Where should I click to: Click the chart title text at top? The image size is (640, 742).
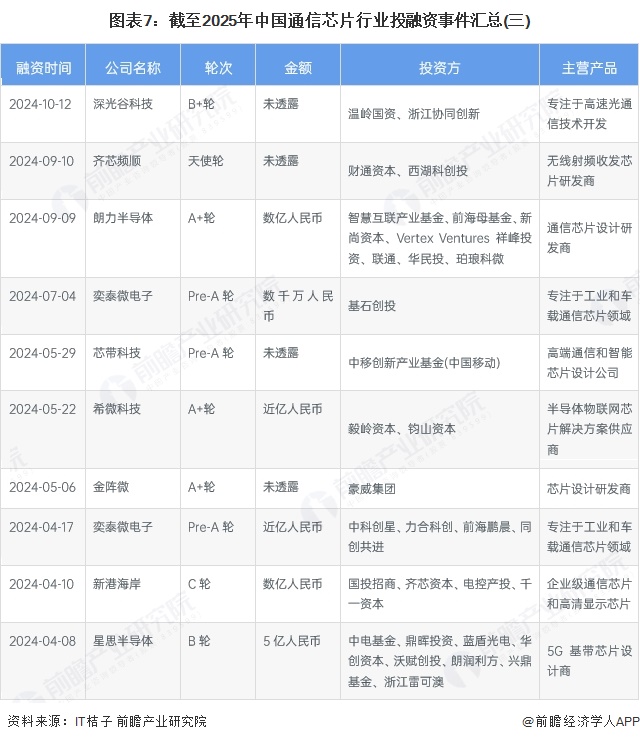pos(320,19)
